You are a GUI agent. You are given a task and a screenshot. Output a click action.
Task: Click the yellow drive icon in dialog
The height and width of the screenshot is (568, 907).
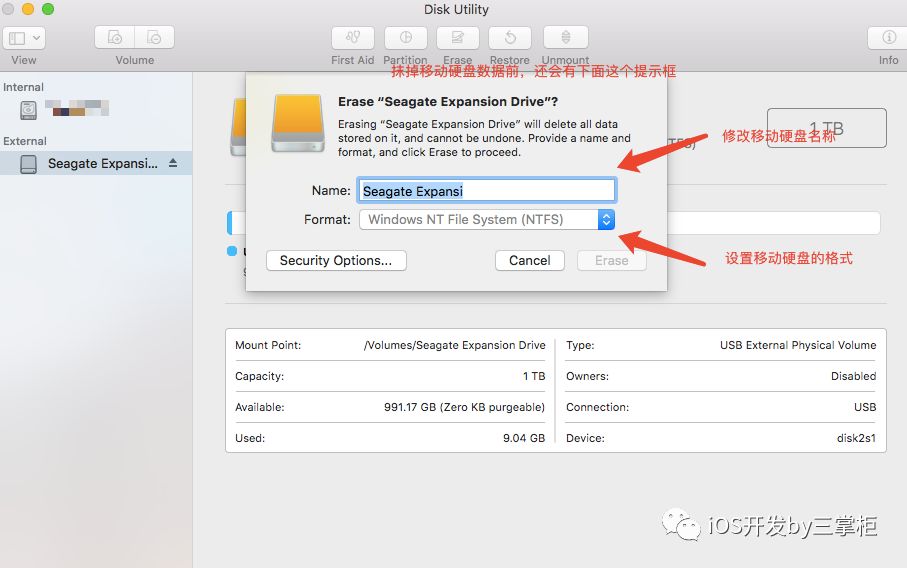[298, 123]
